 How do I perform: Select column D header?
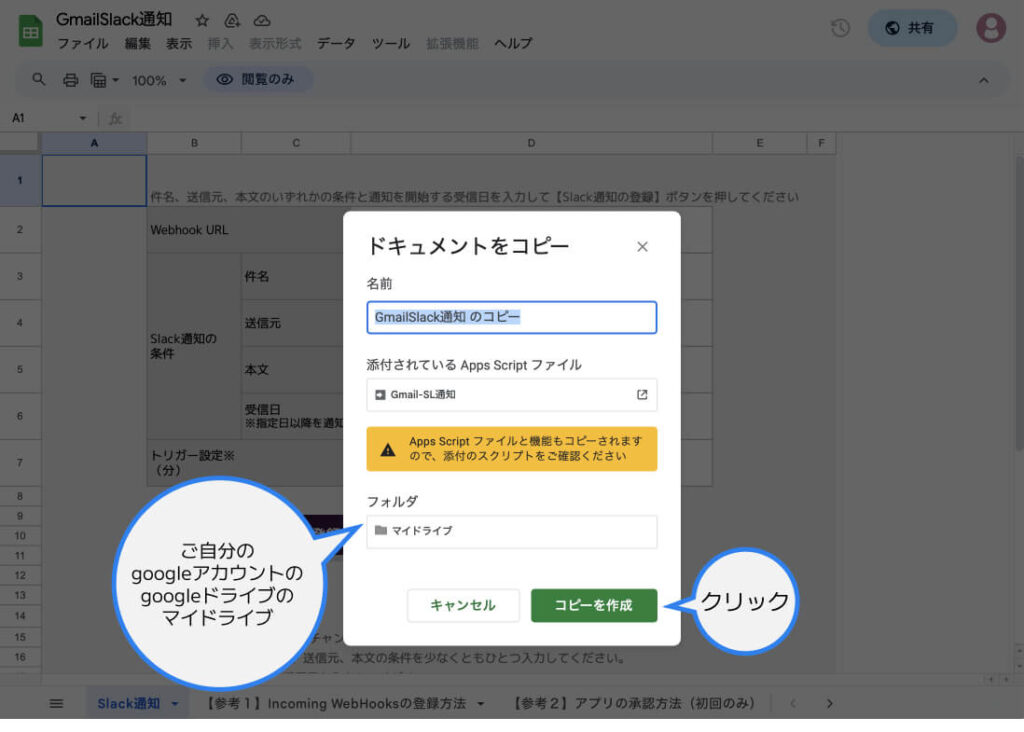531,143
